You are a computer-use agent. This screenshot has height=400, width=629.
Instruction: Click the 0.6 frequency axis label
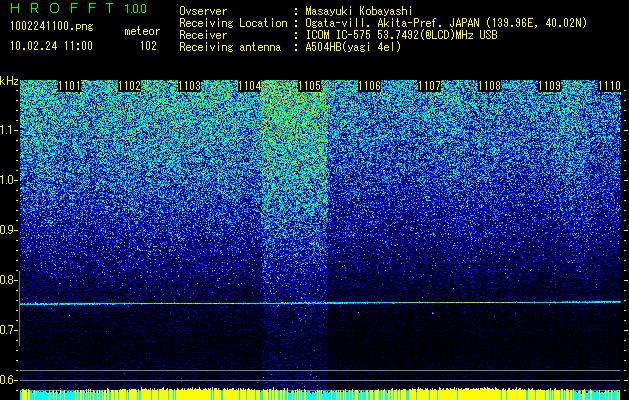[8, 380]
